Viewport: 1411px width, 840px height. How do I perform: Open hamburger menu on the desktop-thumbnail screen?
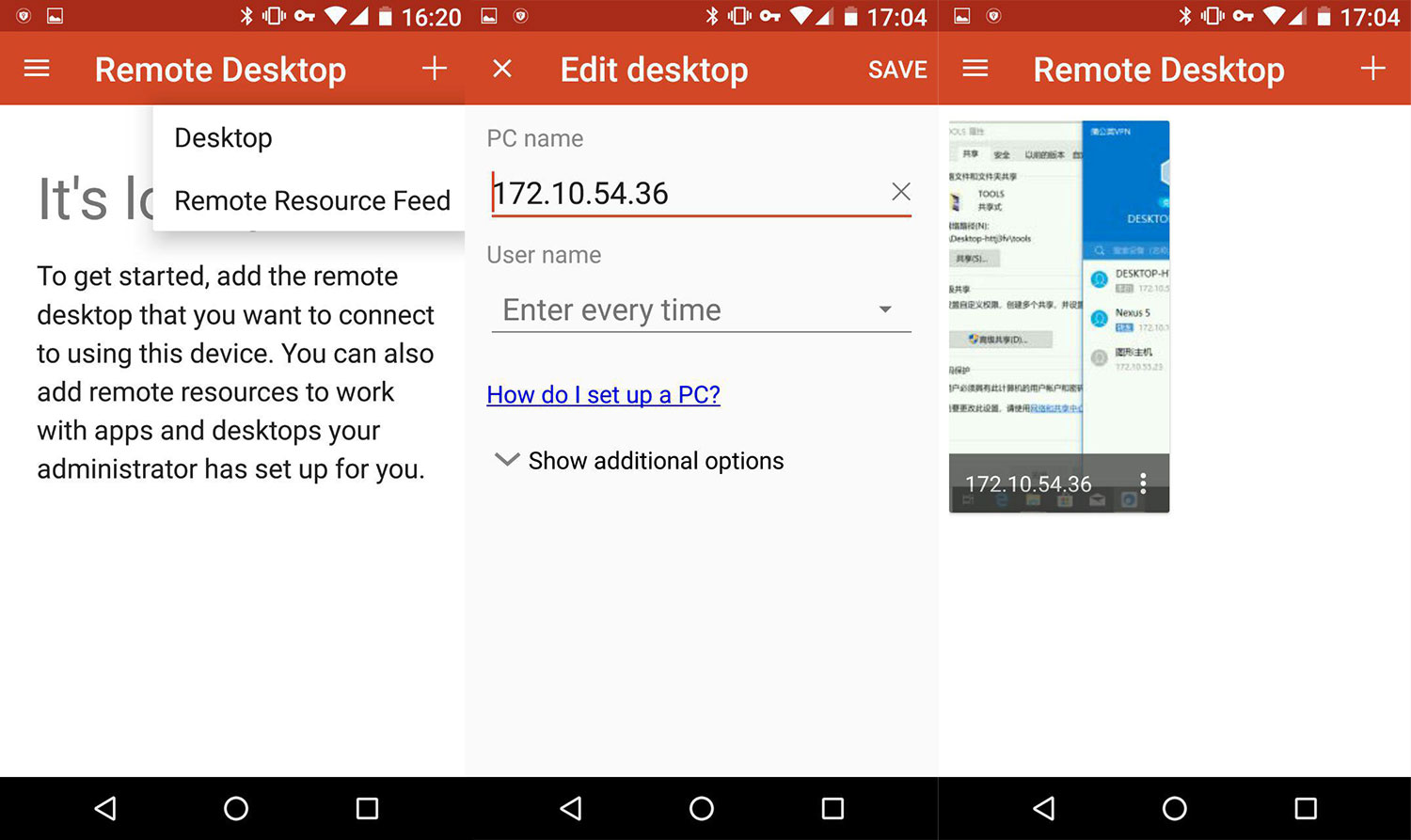[975, 69]
